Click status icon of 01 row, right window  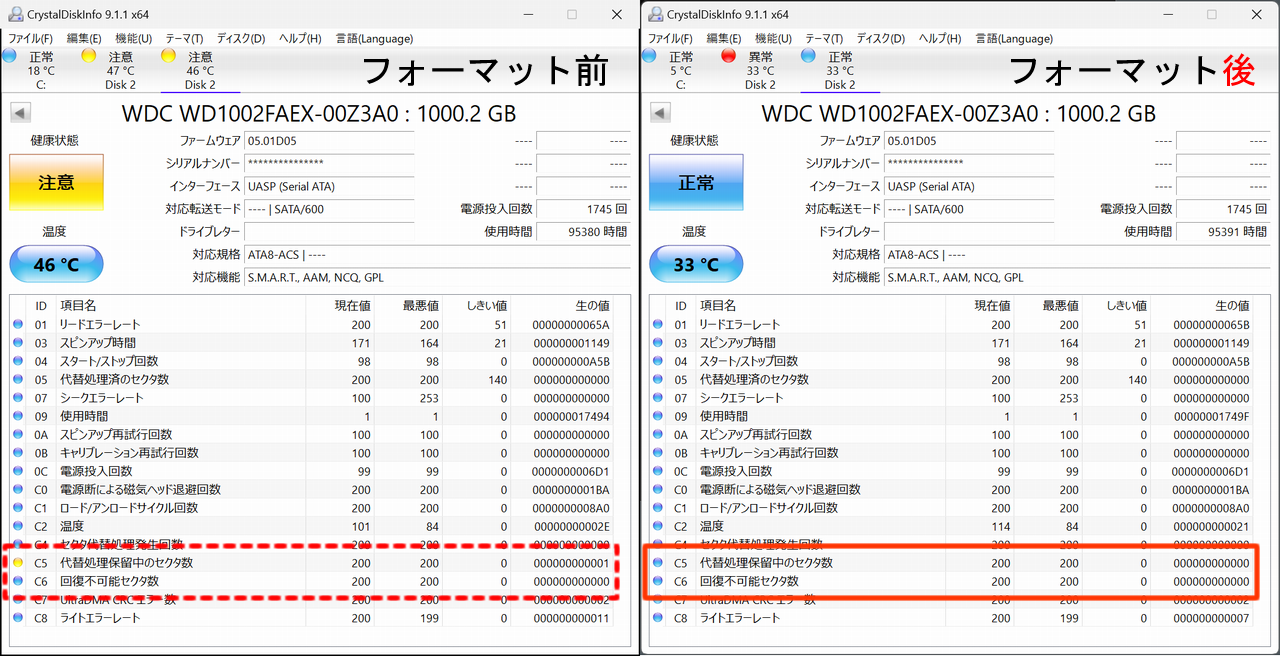click(x=658, y=325)
